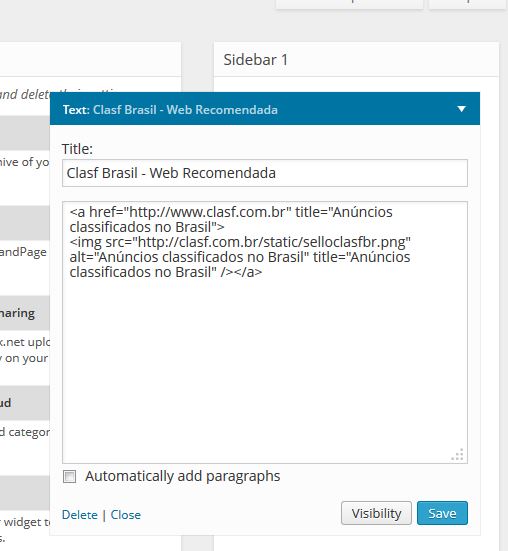Viewport: 508px width, 551px height.
Task: Click the 'Automatically add paragraphs' label
Action: pyautogui.click(x=182, y=476)
